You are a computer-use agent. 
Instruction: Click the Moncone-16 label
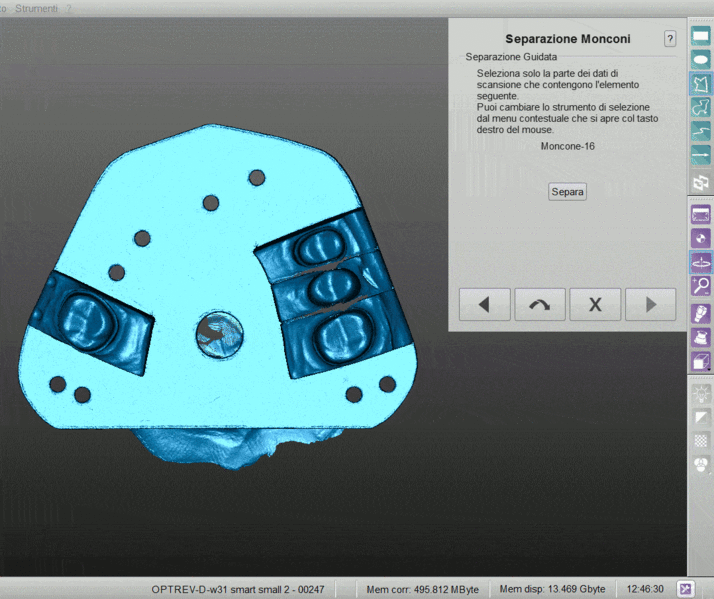[567, 146]
